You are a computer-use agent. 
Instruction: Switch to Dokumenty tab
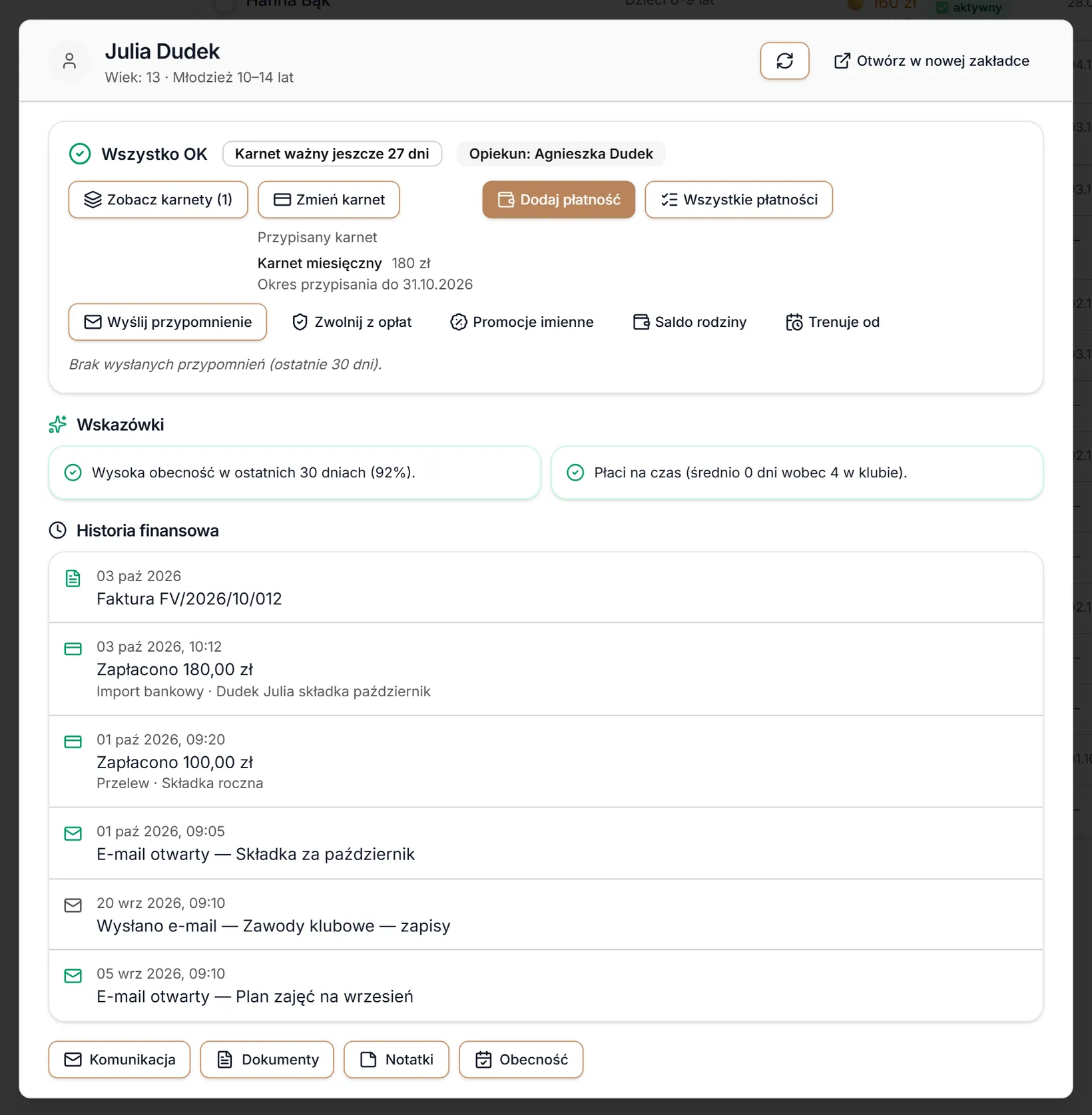(x=267, y=1060)
